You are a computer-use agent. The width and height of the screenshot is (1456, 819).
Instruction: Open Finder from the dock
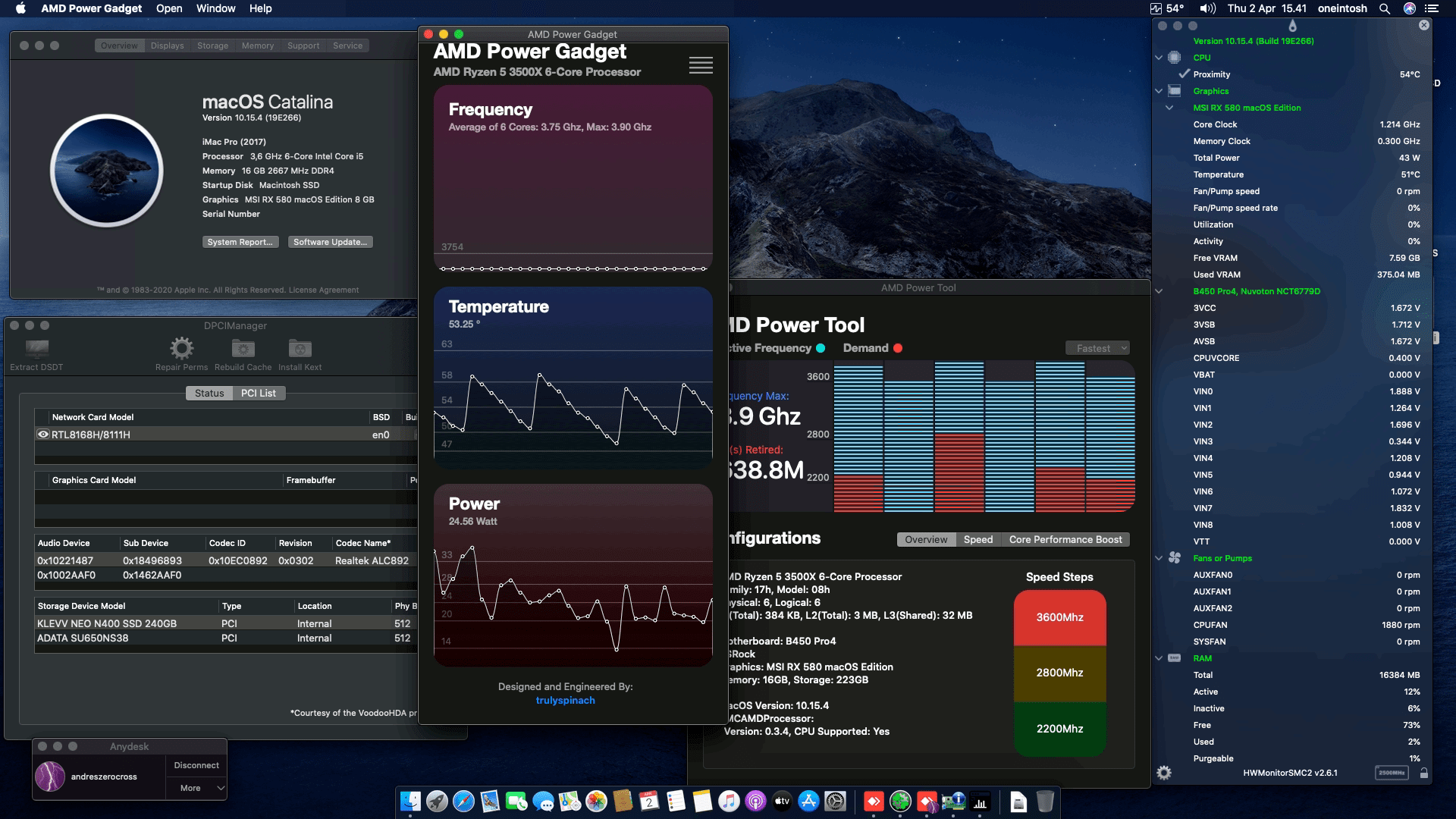click(410, 801)
